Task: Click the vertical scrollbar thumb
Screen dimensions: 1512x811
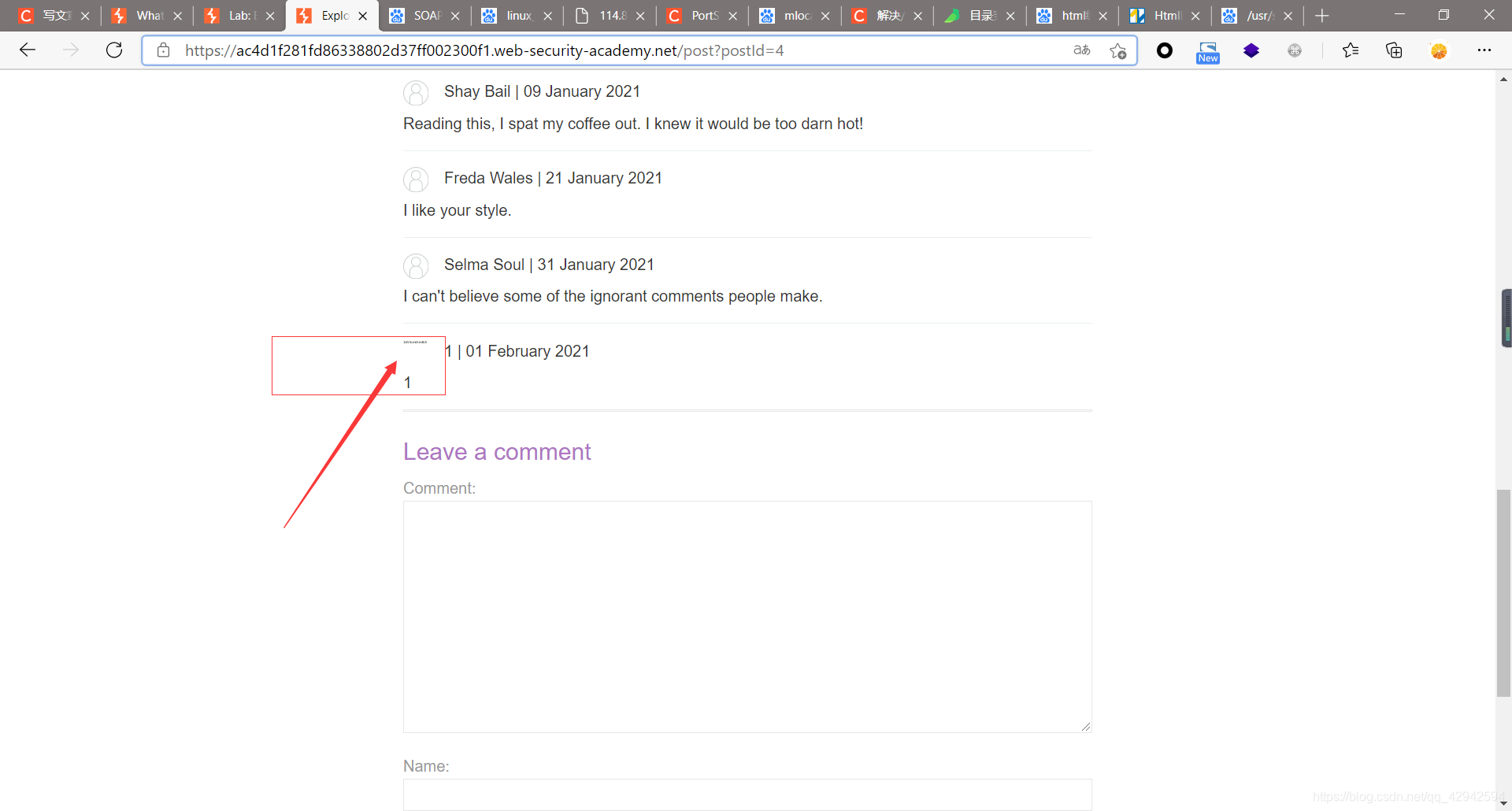Action: [1504, 593]
